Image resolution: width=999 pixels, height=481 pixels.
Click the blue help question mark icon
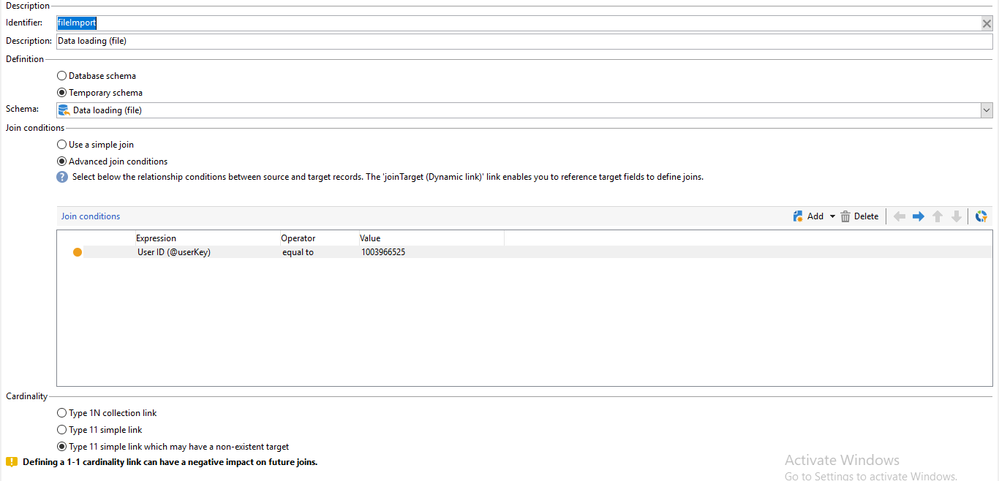tap(62, 177)
